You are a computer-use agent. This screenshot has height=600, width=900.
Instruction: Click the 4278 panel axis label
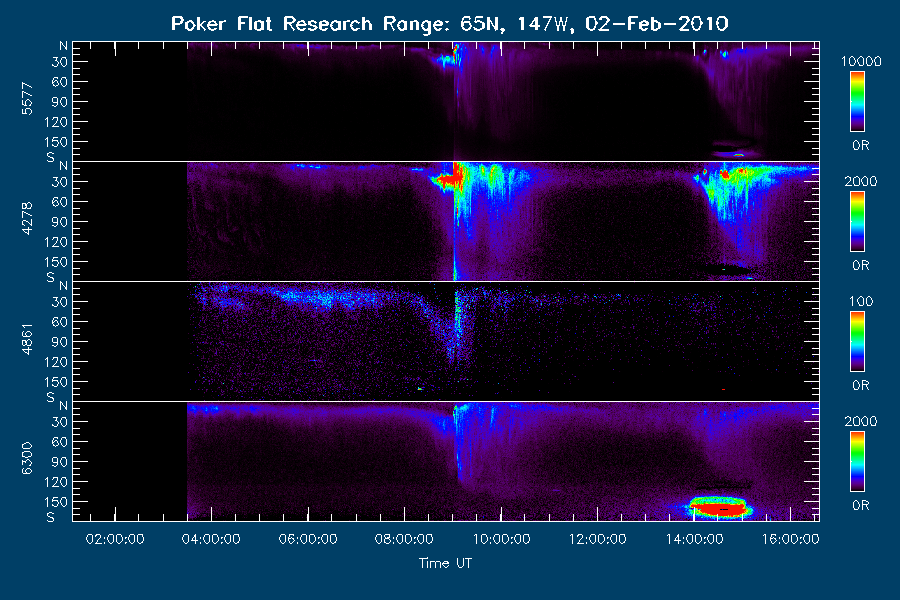click(27, 219)
